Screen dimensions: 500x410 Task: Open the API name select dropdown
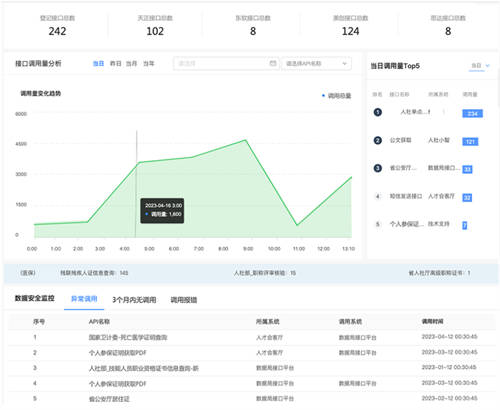[316, 63]
